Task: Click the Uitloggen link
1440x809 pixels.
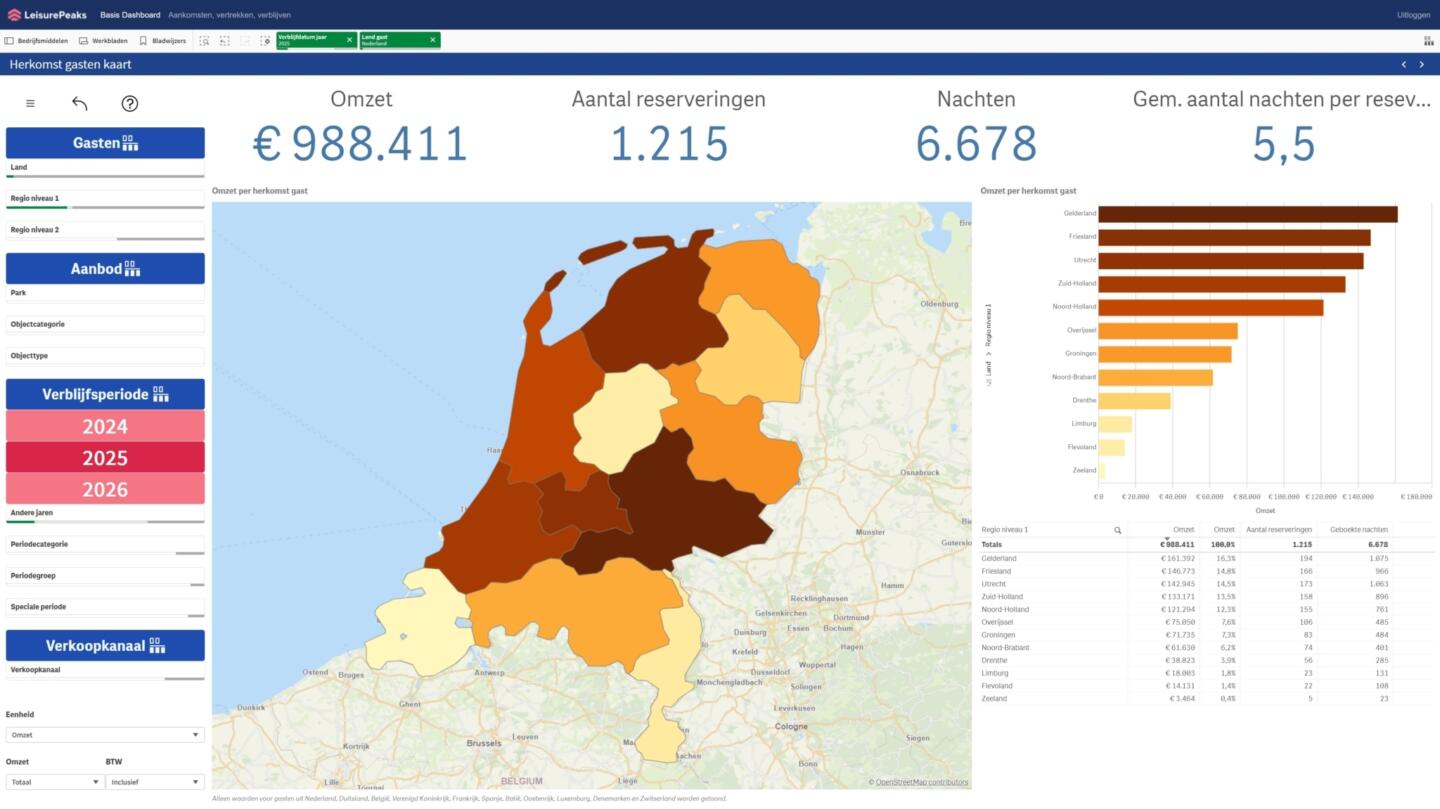Action: click(x=1413, y=15)
